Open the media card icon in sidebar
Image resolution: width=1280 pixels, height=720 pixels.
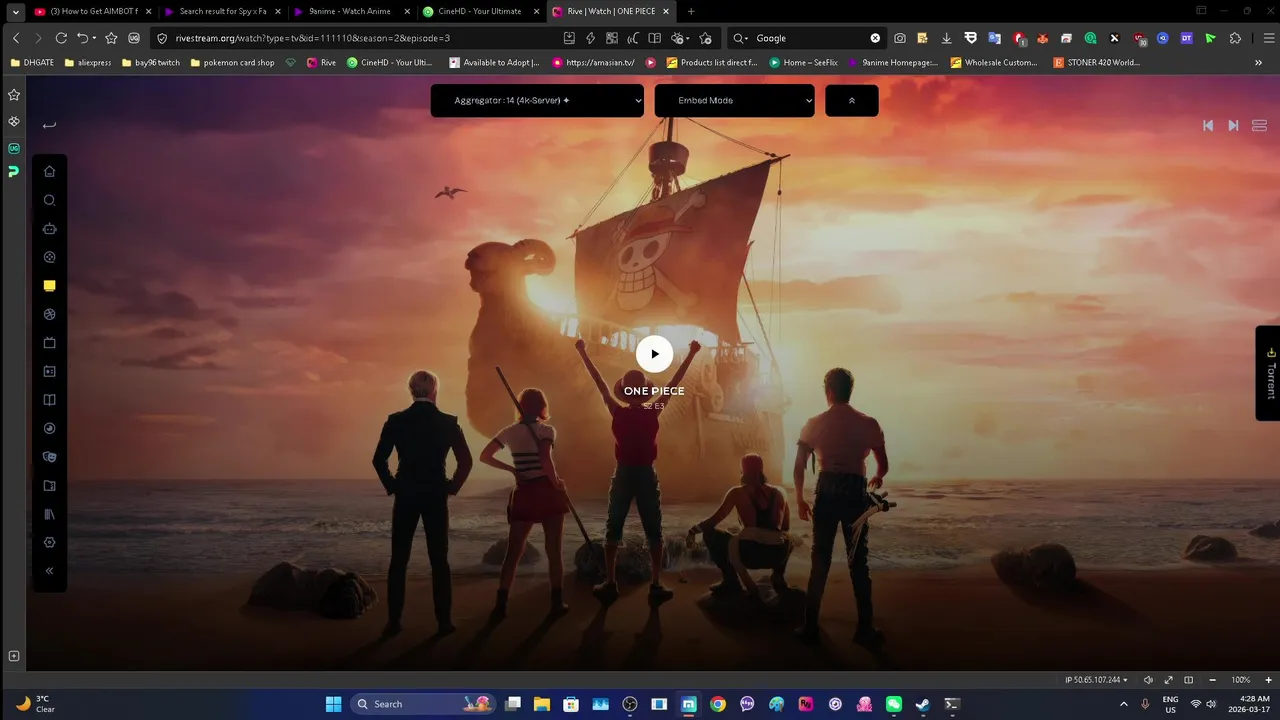[x=49, y=371]
